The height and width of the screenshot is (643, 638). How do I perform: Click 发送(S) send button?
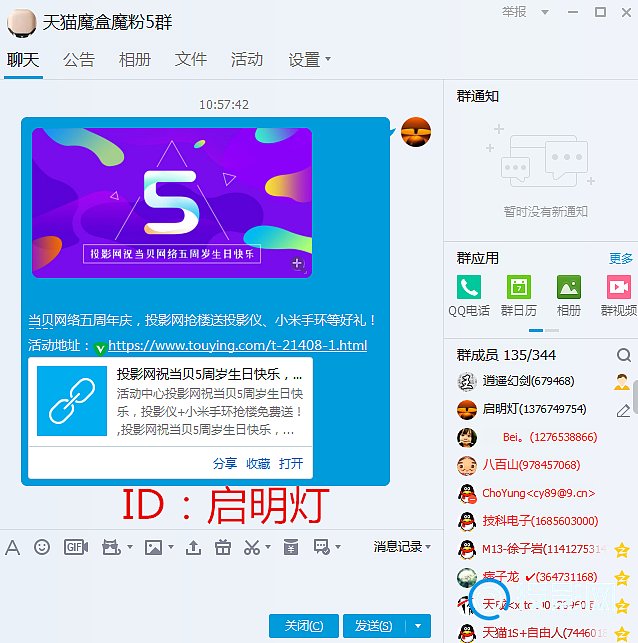[374, 626]
